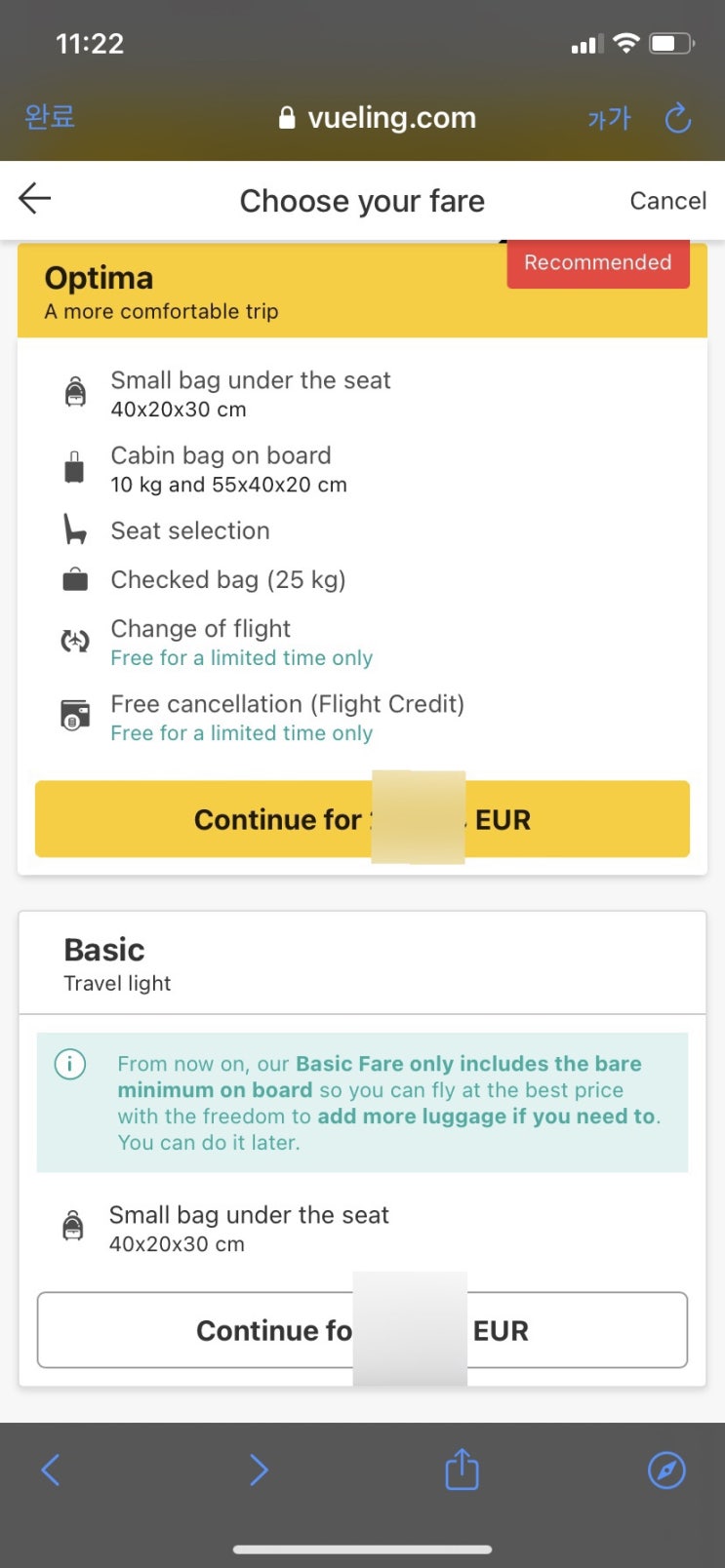The height and width of the screenshot is (1568, 725).
Task: Tap the vueling.com address bar
Action: (x=378, y=118)
